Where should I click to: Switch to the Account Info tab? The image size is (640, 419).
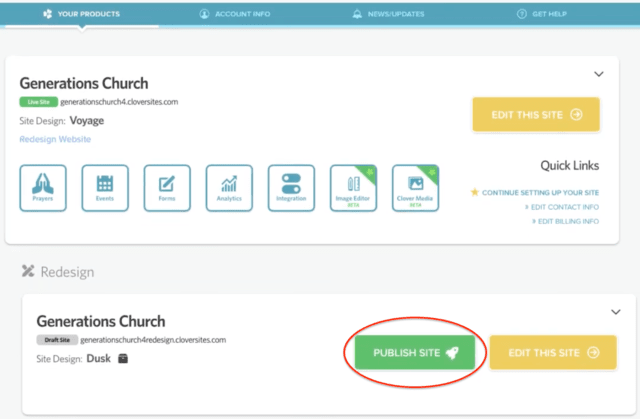[x=235, y=14]
